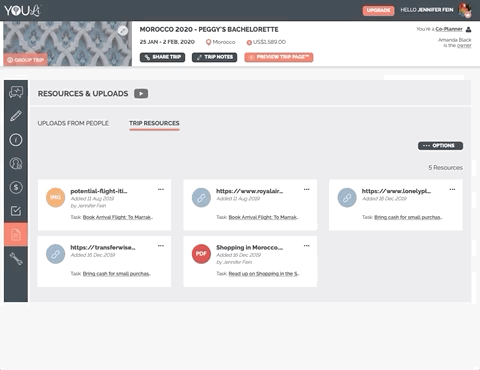Open the user profile avatar
The height and width of the screenshot is (370, 480).
point(465,10)
